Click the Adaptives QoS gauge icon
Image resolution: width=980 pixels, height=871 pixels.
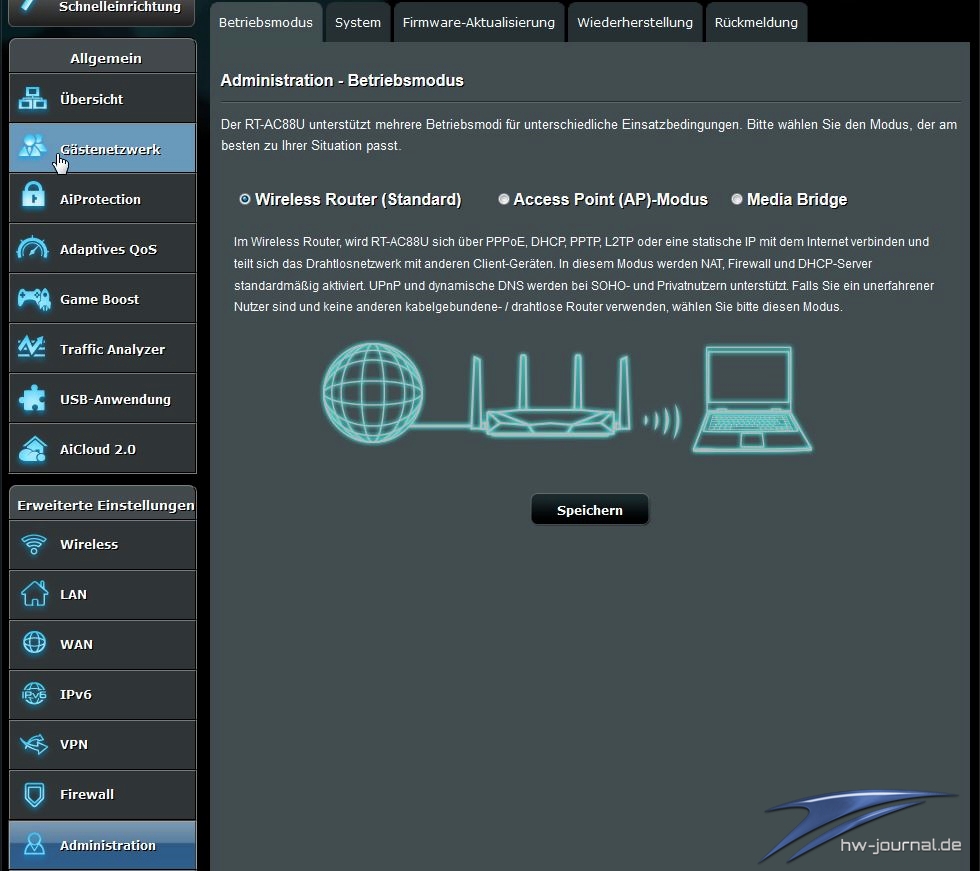[x=32, y=248]
